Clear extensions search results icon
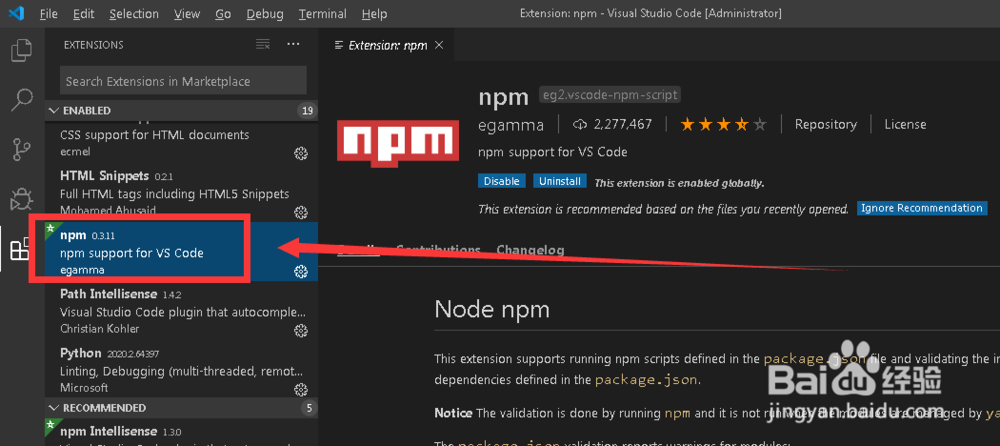The height and width of the screenshot is (446, 1000). pos(263,44)
